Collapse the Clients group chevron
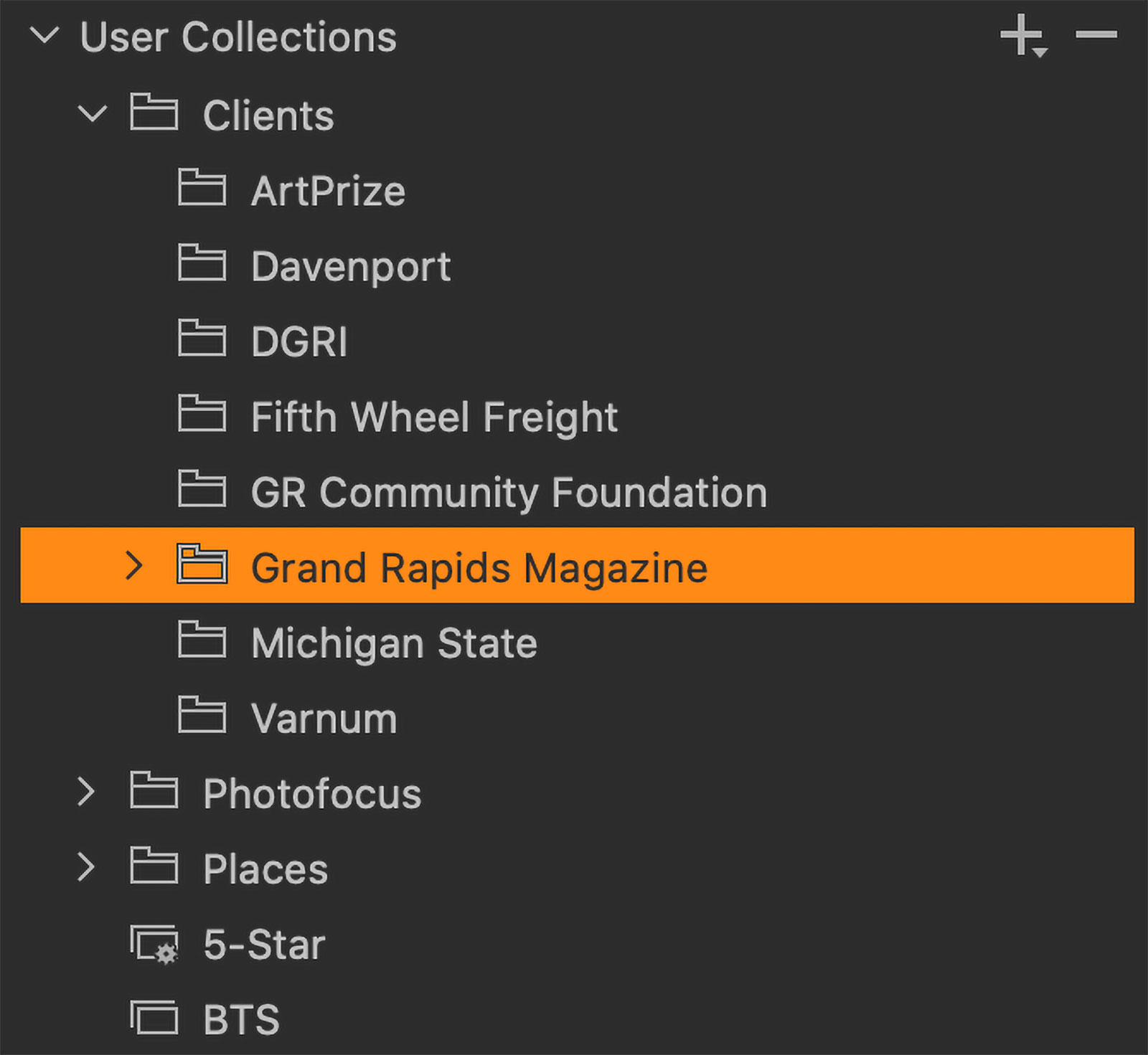 click(93, 113)
